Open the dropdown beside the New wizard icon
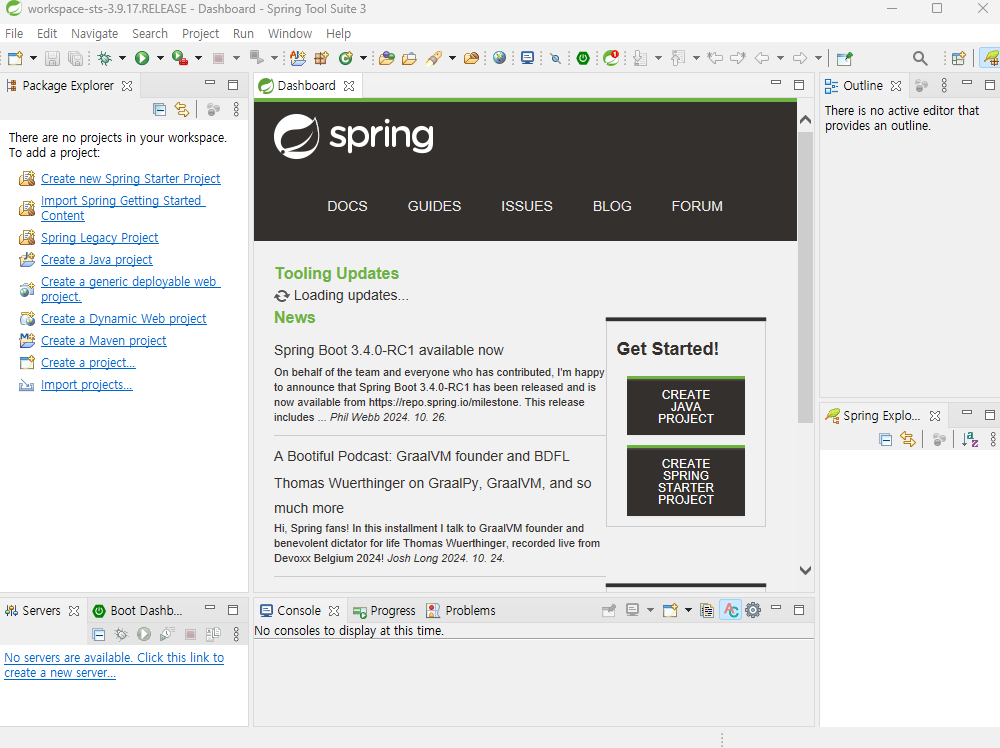This screenshot has width=1000, height=748. (x=33, y=58)
